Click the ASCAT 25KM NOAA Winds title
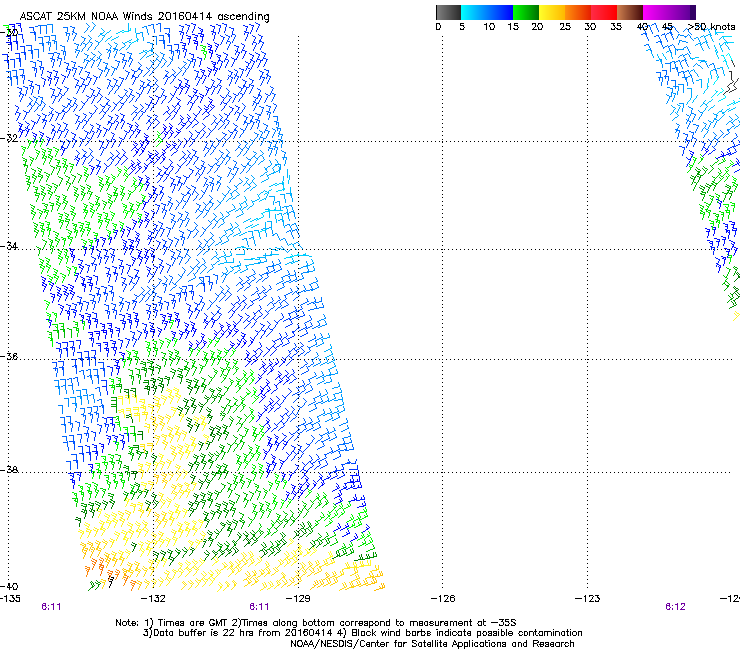740x650 pixels. (x=144, y=16)
